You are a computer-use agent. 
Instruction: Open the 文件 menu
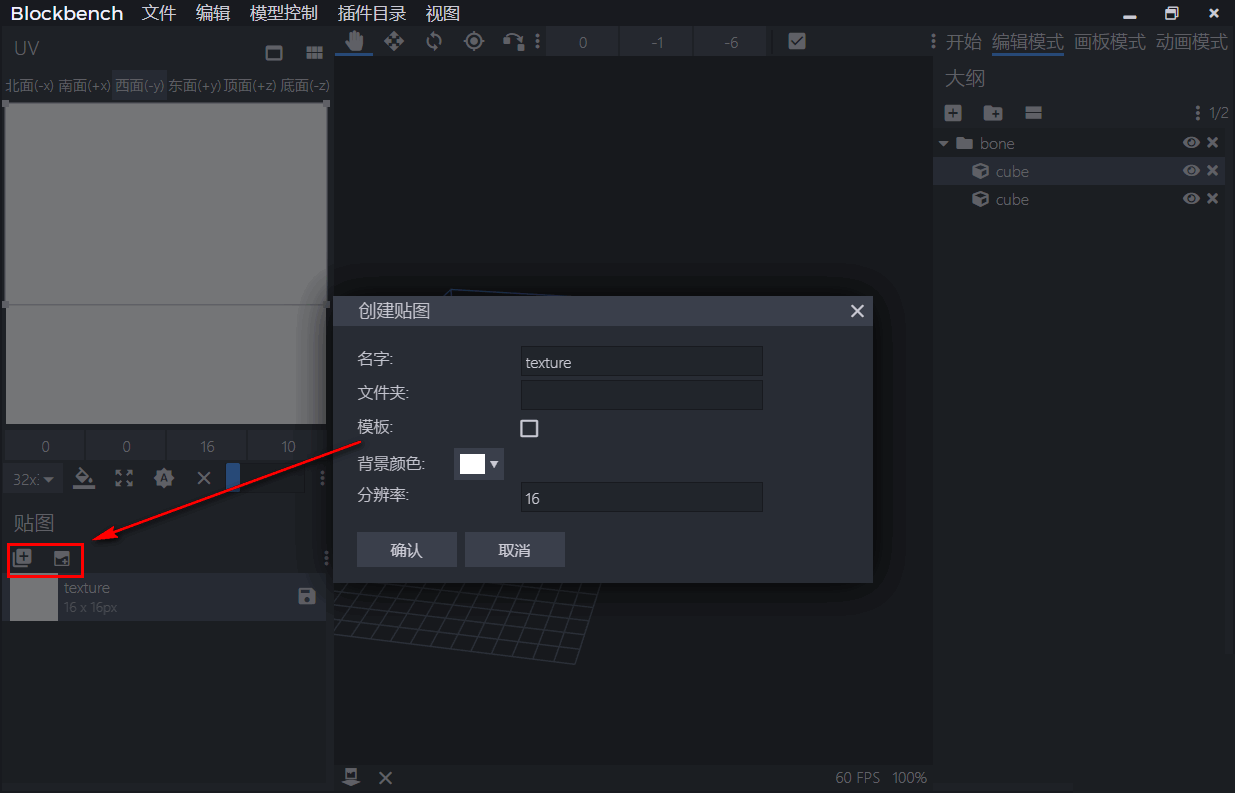point(159,13)
